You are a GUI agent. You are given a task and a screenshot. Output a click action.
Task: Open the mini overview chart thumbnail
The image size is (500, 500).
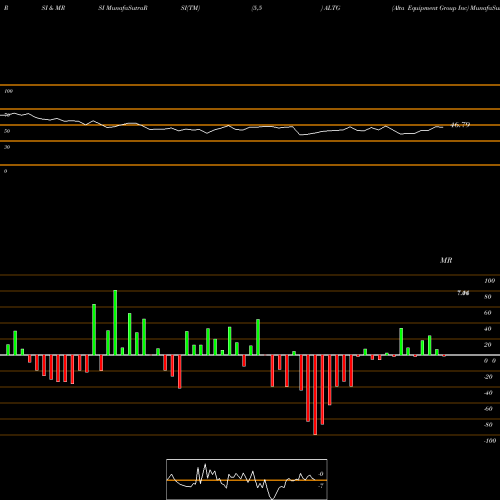point(247,479)
